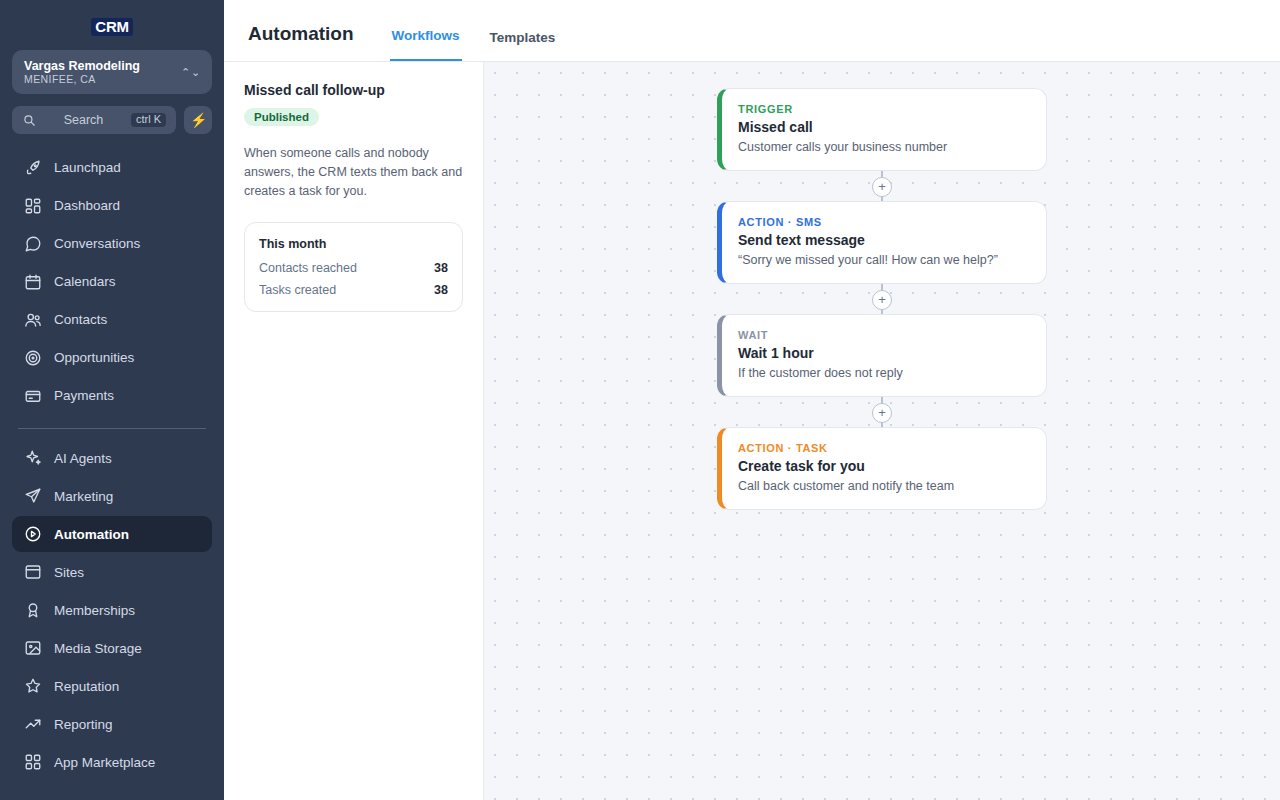Click the Dashboard grid icon
Image resolution: width=1280 pixels, height=800 pixels.
click(33, 206)
